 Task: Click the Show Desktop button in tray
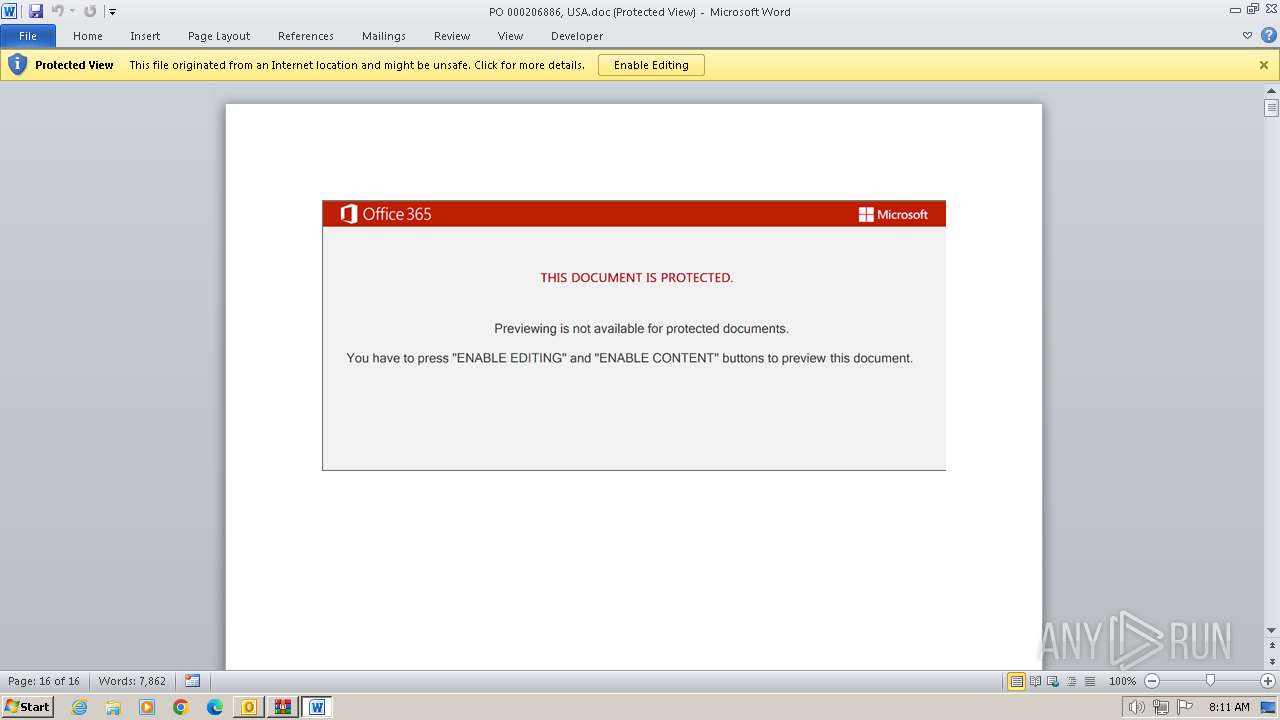pos(1269,707)
